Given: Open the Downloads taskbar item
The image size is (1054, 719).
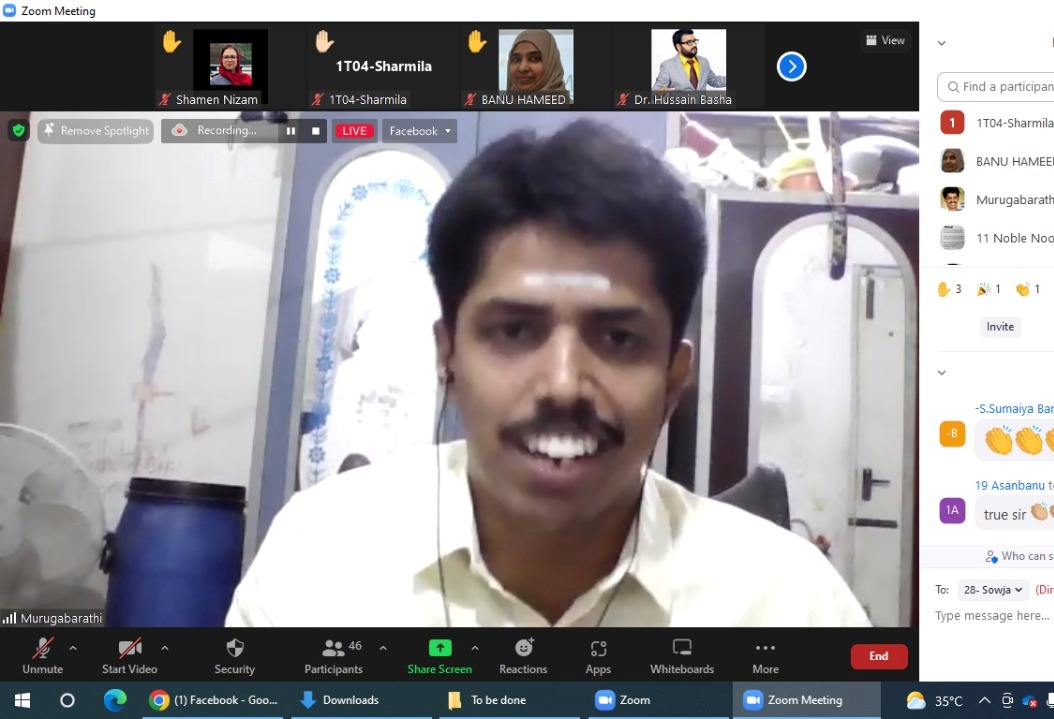Looking at the screenshot, I should pyautogui.click(x=361, y=700).
